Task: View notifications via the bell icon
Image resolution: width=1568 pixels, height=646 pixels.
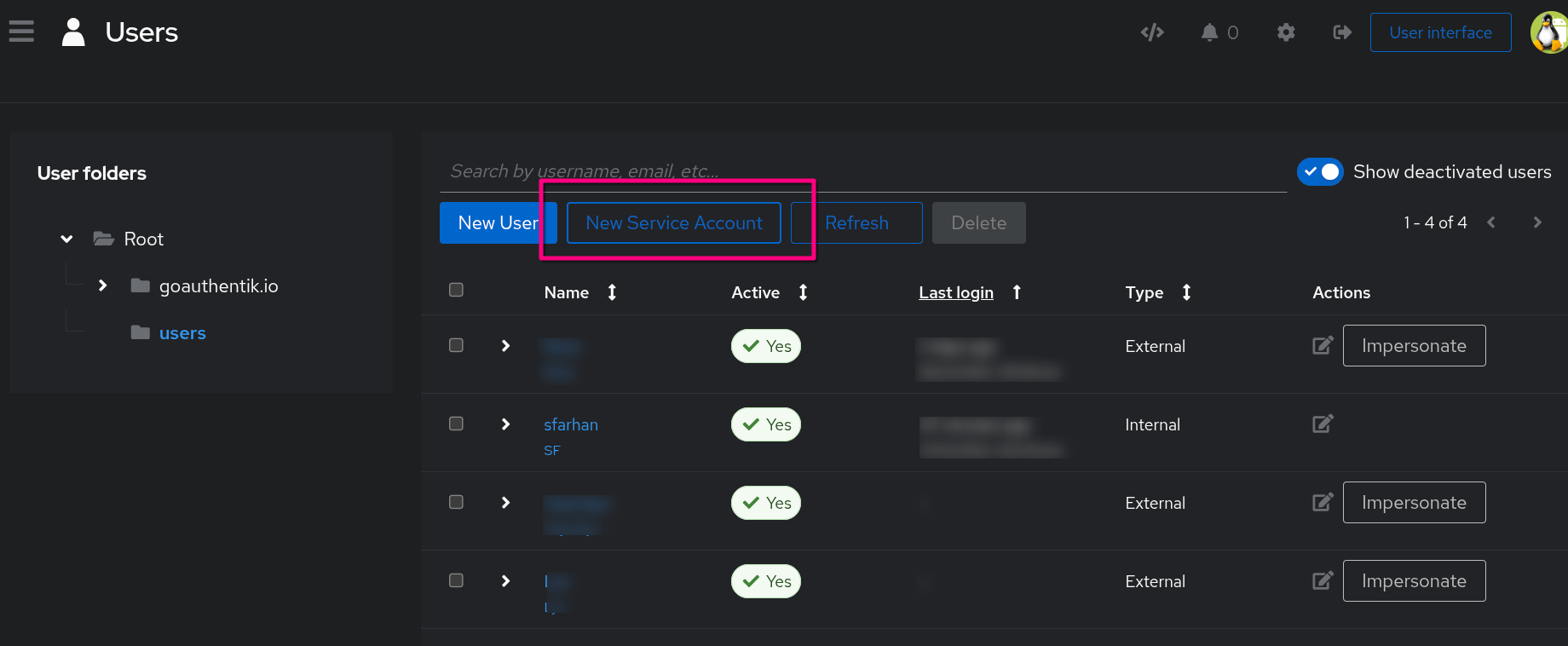Action: [x=1210, y=32]
